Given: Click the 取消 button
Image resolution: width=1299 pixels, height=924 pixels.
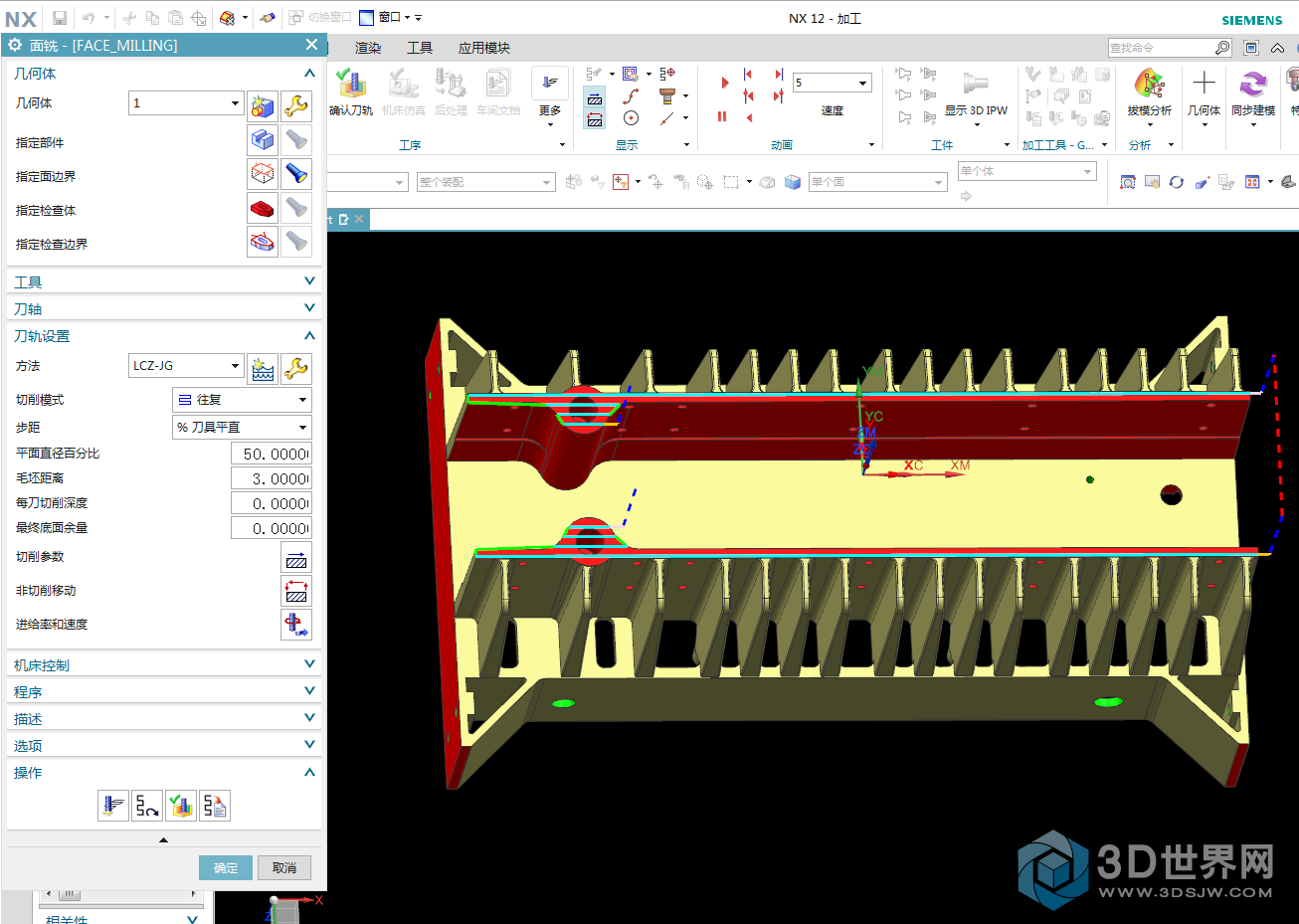Looking at the screenshot, I should click(284, 867).
